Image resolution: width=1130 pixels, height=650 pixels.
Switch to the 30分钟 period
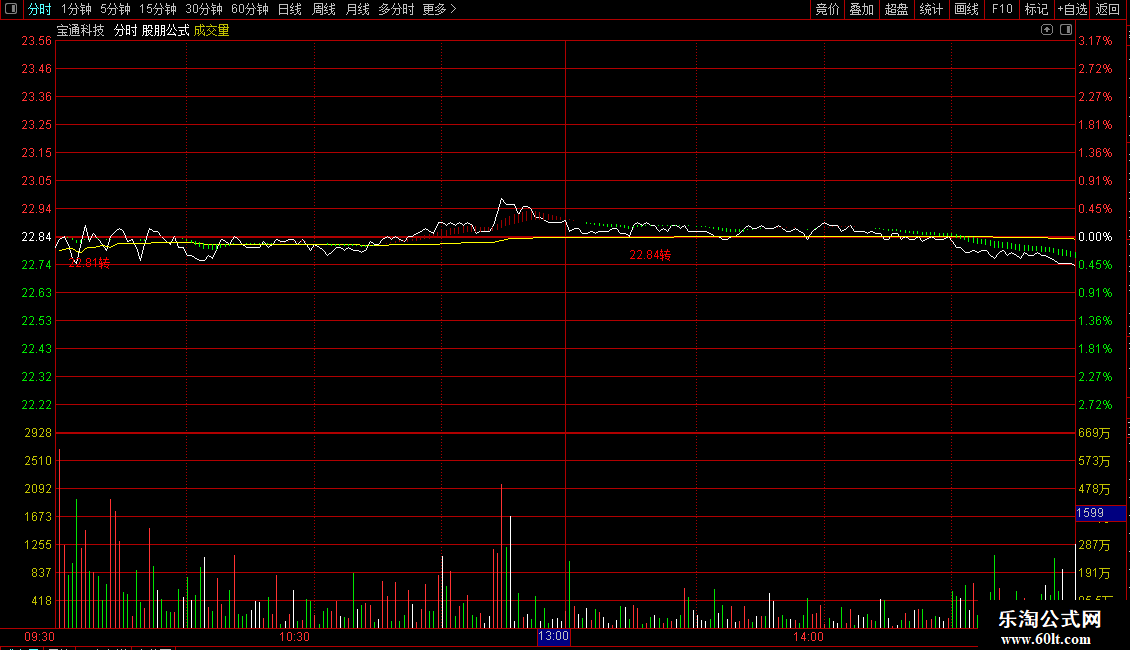point(204,9)
